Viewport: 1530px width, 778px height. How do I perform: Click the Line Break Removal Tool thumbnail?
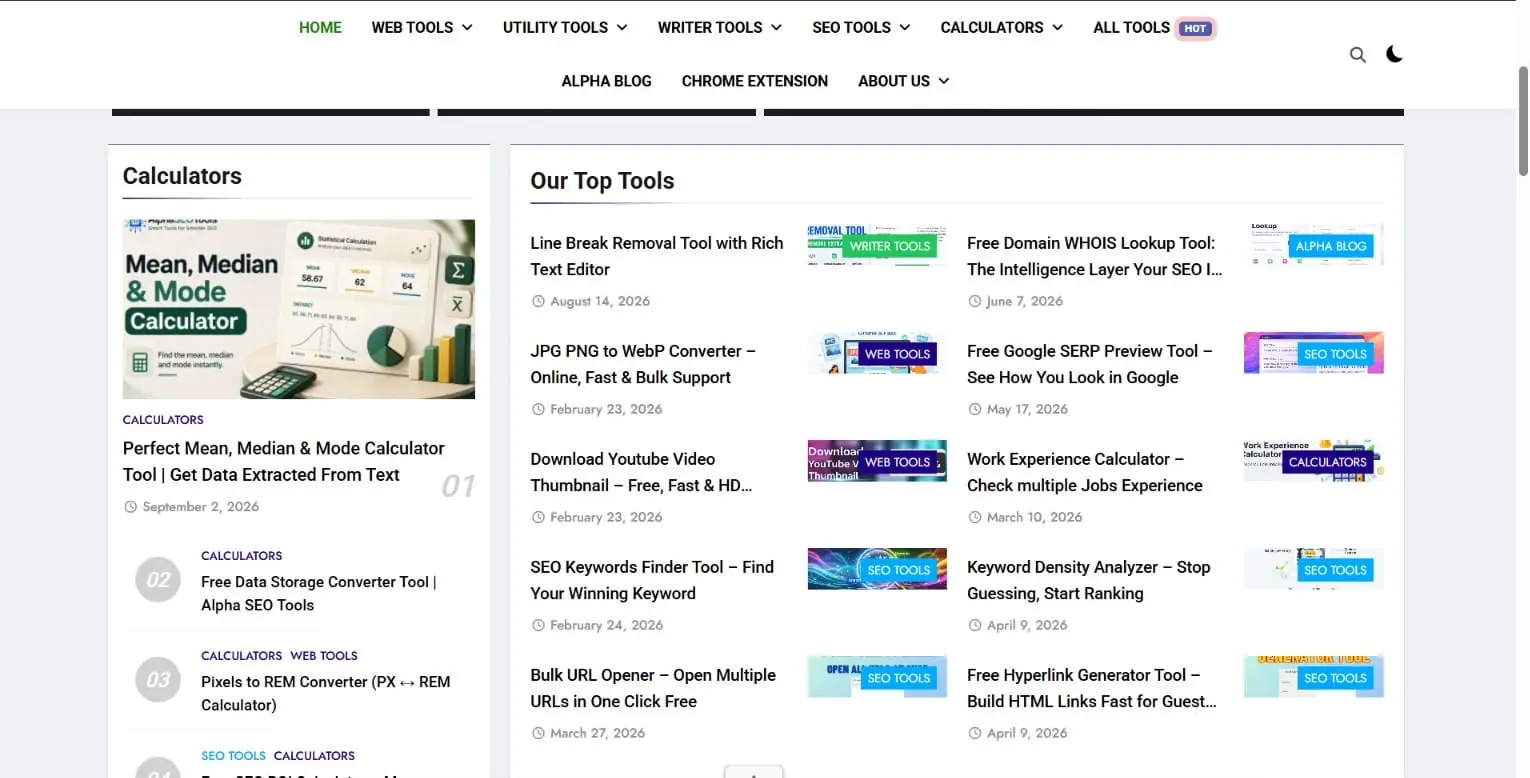click(877, 244)
